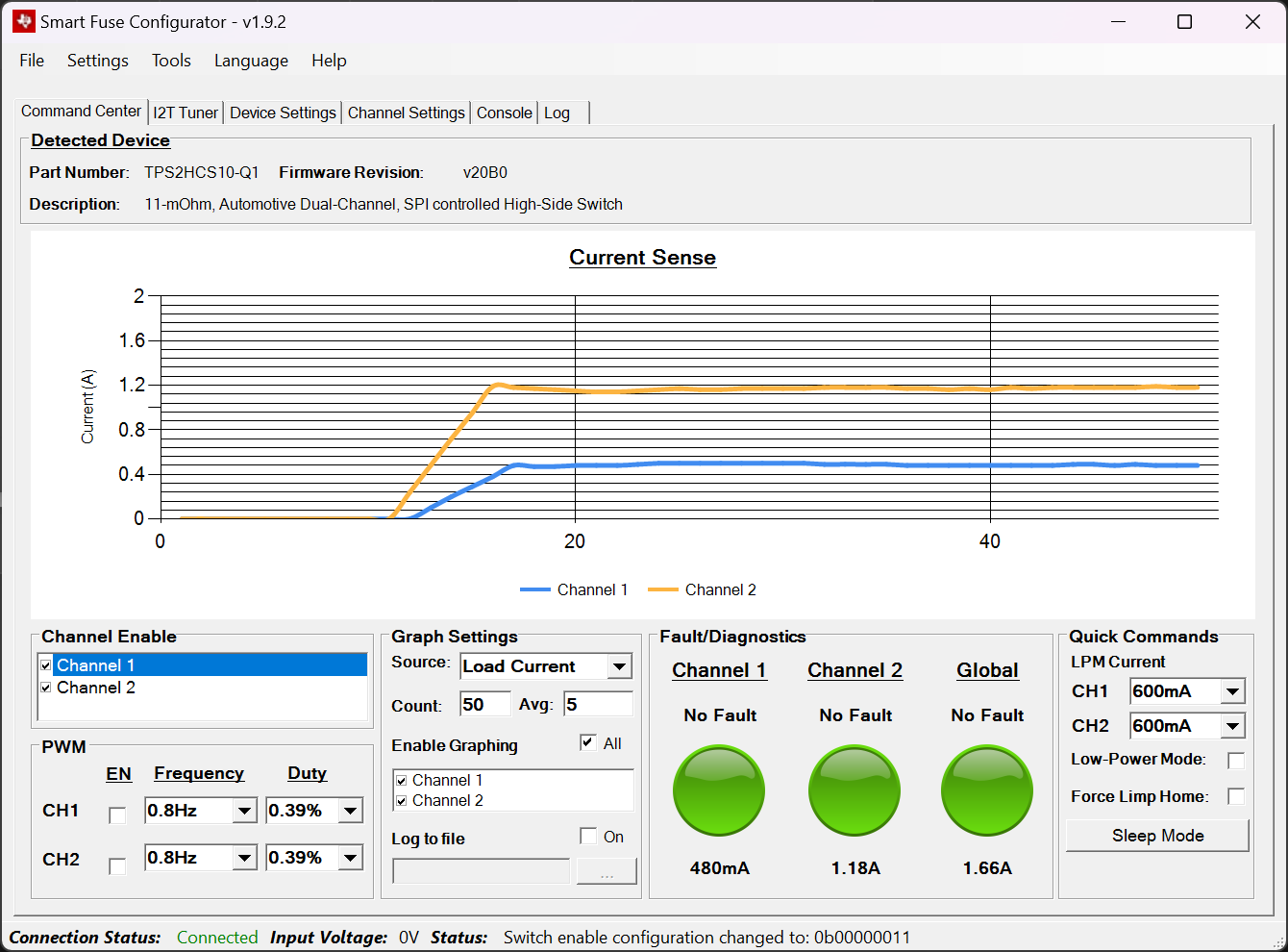The height and width of the screenshot is (952, 1288).
Task: Click the Current Sense graph title
Action: tap(642, 258)
